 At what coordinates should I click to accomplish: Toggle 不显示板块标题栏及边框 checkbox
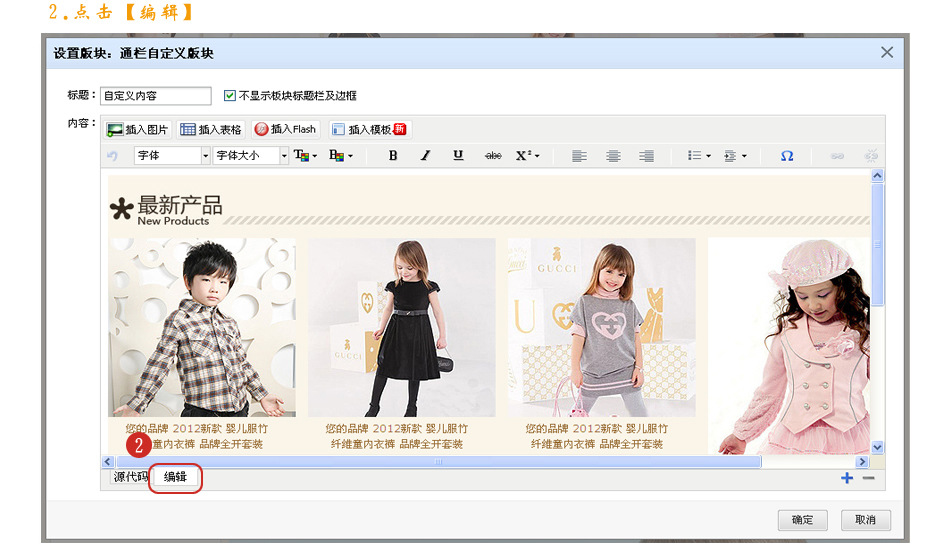(230, 95)
